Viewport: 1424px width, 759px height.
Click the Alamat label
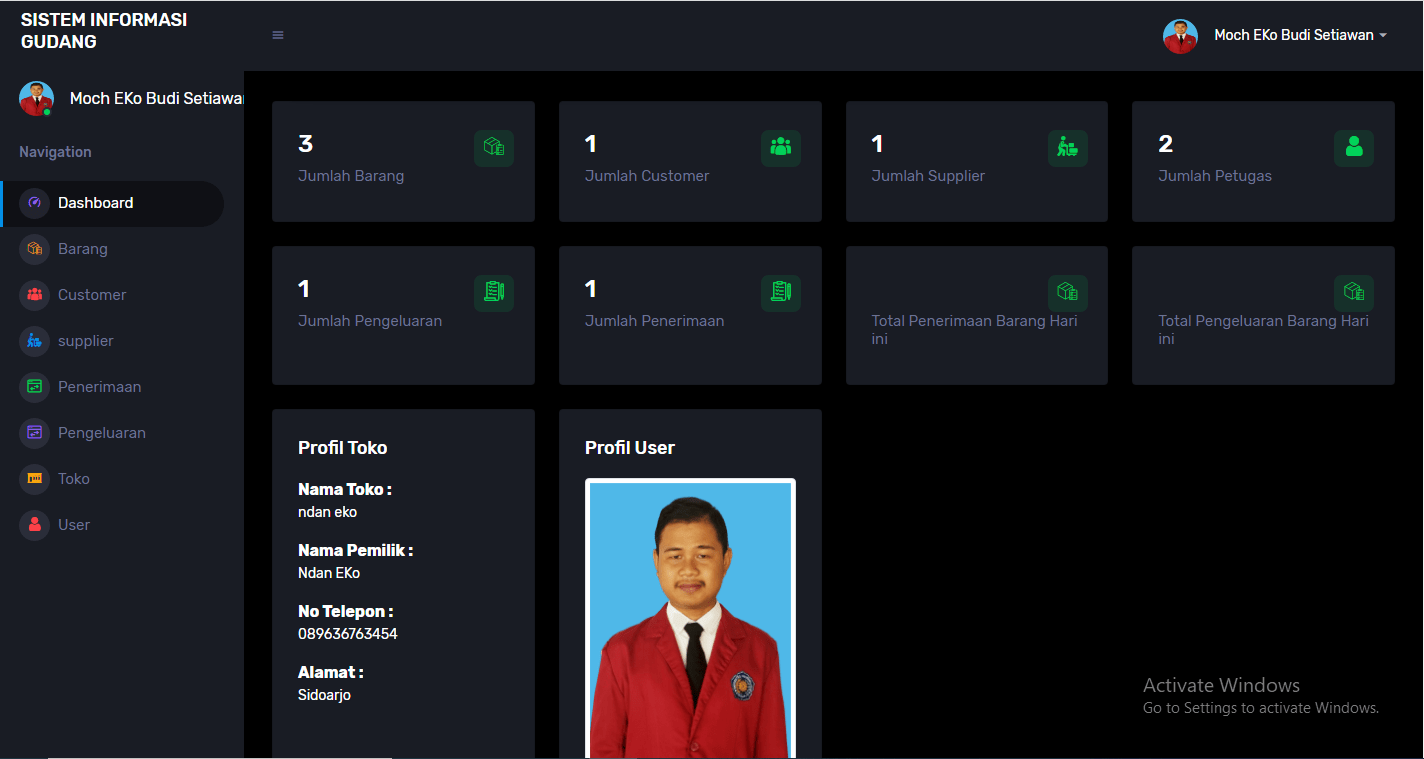coord(331,673)
